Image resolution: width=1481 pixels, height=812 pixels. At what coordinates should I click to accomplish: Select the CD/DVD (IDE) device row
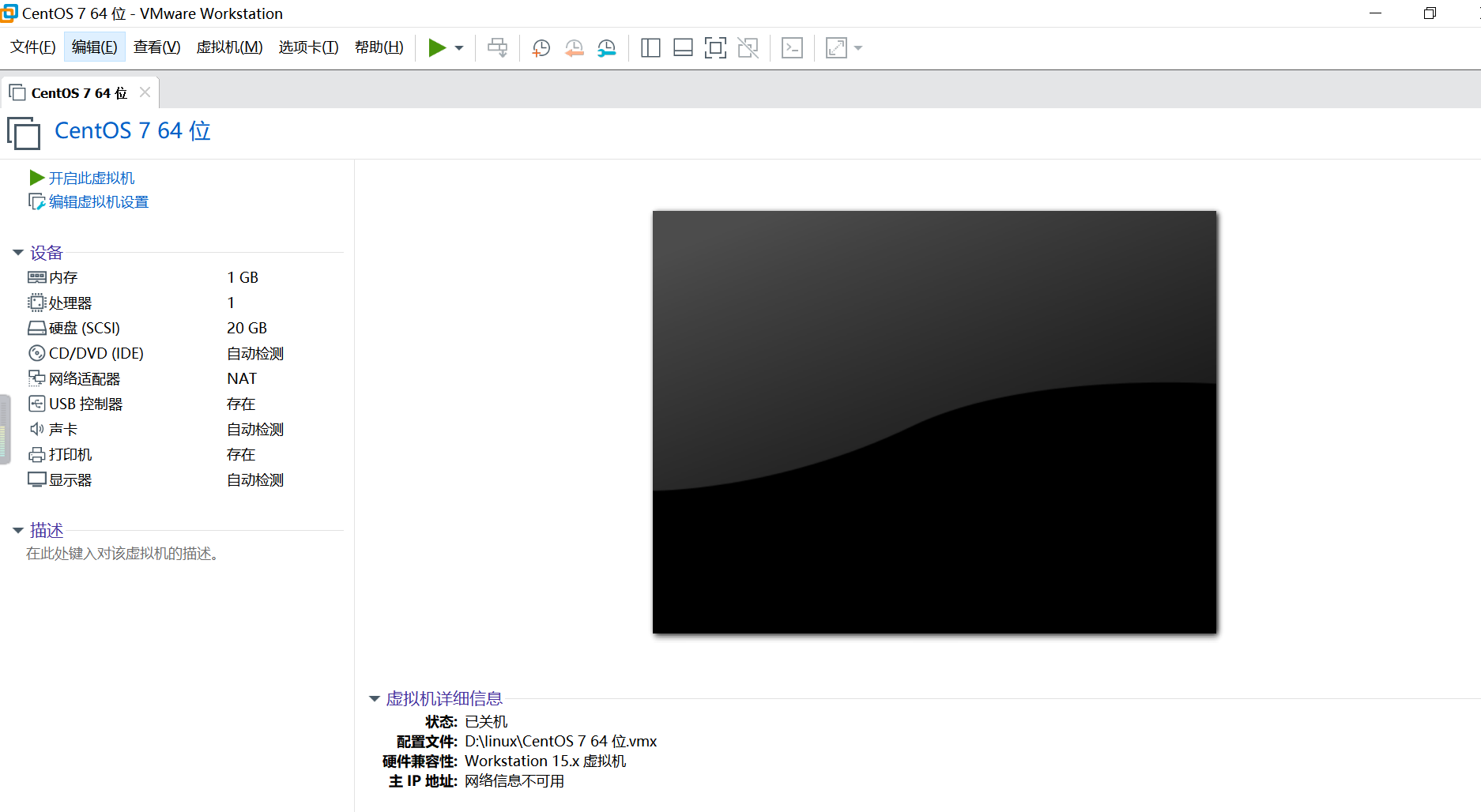pos(185,353)
